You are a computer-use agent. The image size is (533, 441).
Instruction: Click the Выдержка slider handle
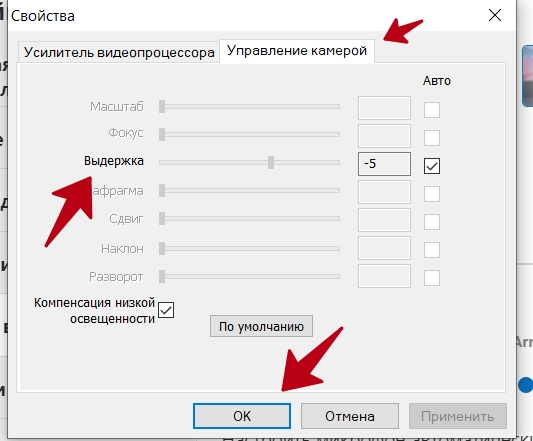click(271, 163)
